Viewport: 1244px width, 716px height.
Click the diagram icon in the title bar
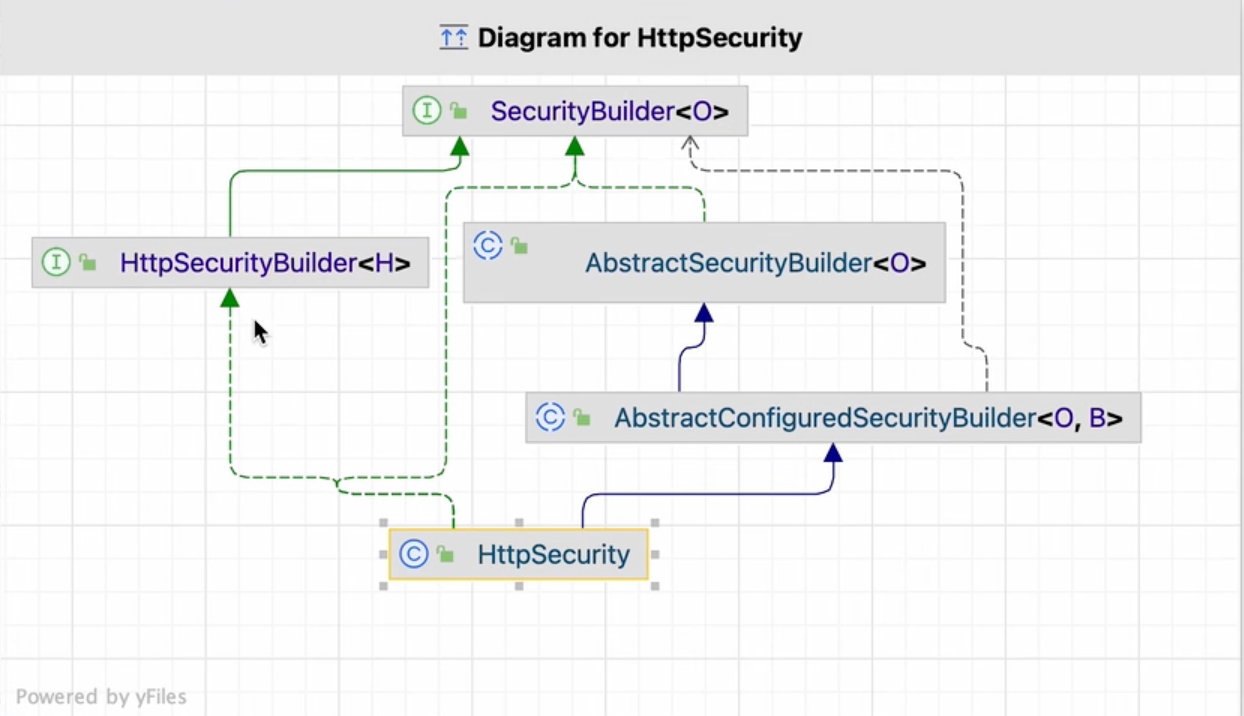[453, 38]
